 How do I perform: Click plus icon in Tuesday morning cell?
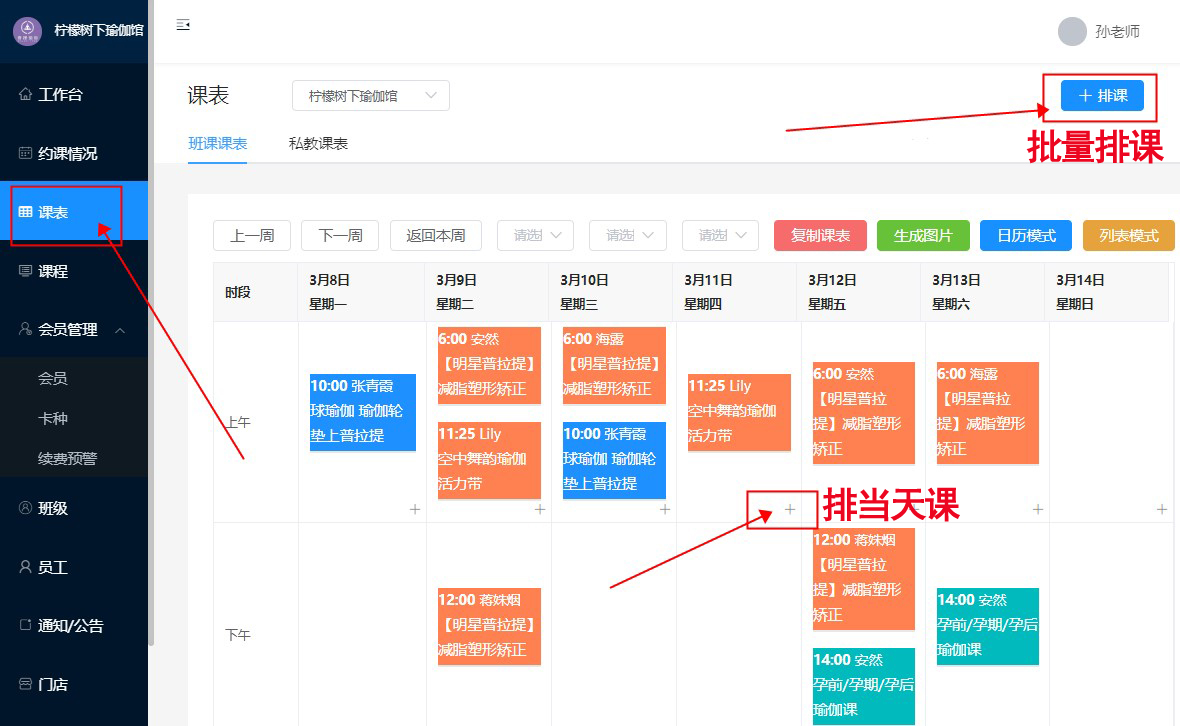coord(540,509)
